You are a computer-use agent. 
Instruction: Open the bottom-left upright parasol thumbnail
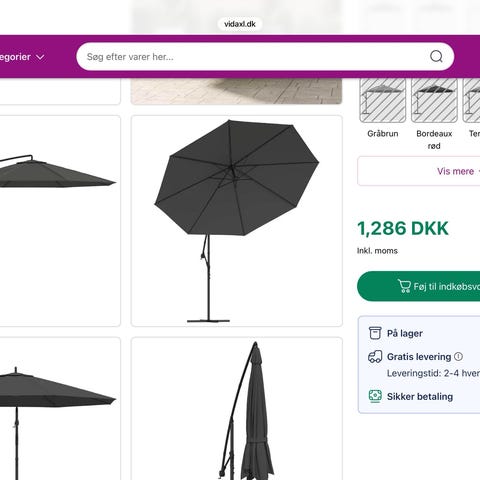click(60, 409)
